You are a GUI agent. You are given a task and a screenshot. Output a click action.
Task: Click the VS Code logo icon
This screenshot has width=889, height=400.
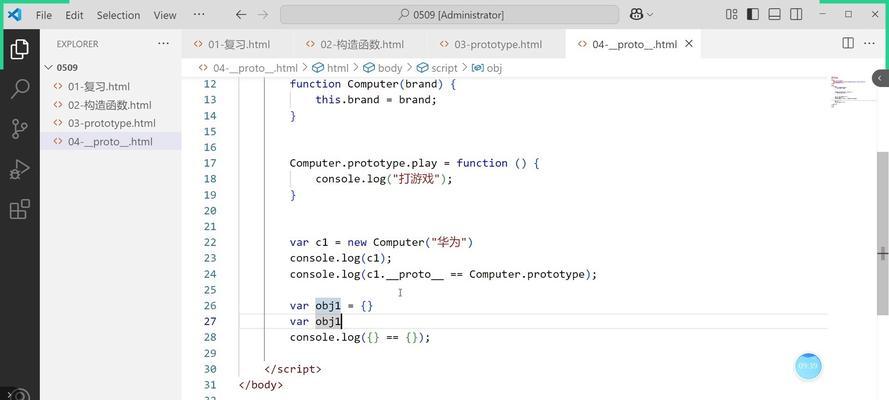tap(14, 15)
